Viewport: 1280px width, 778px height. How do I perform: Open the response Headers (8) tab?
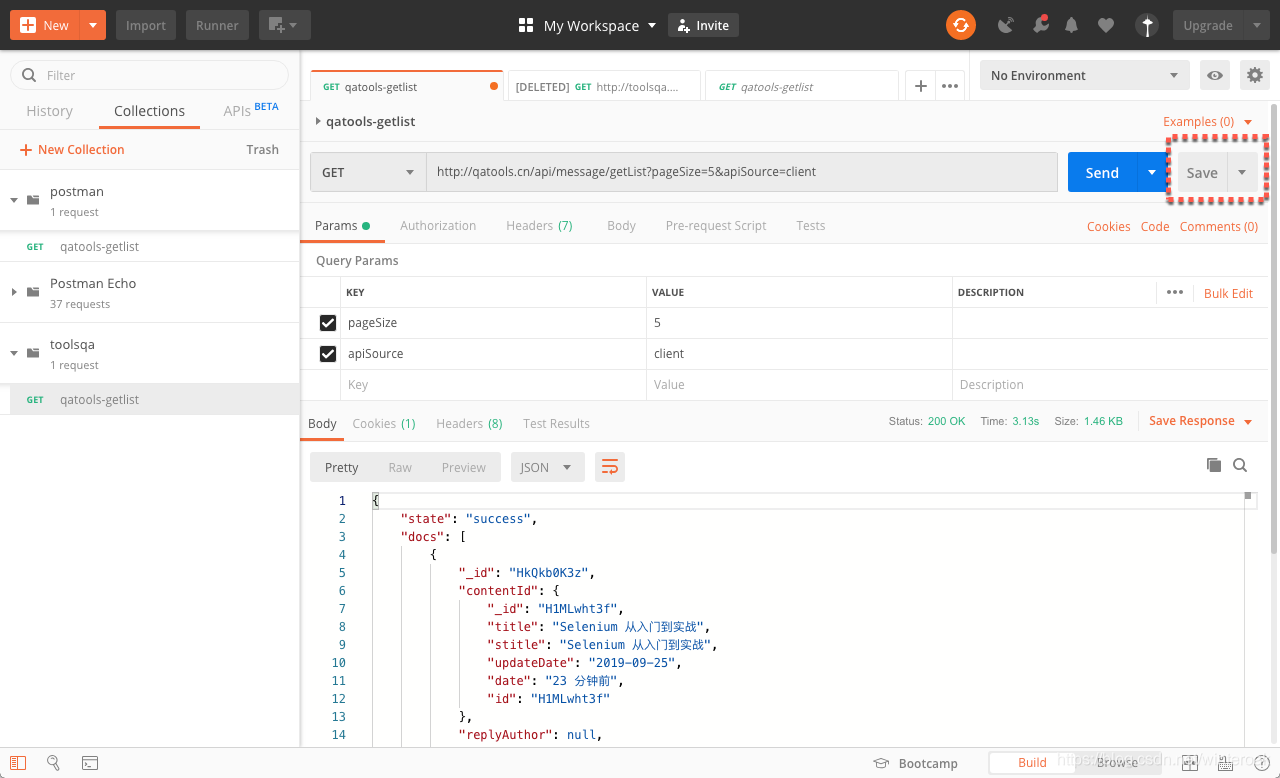(x=469, y=423)
